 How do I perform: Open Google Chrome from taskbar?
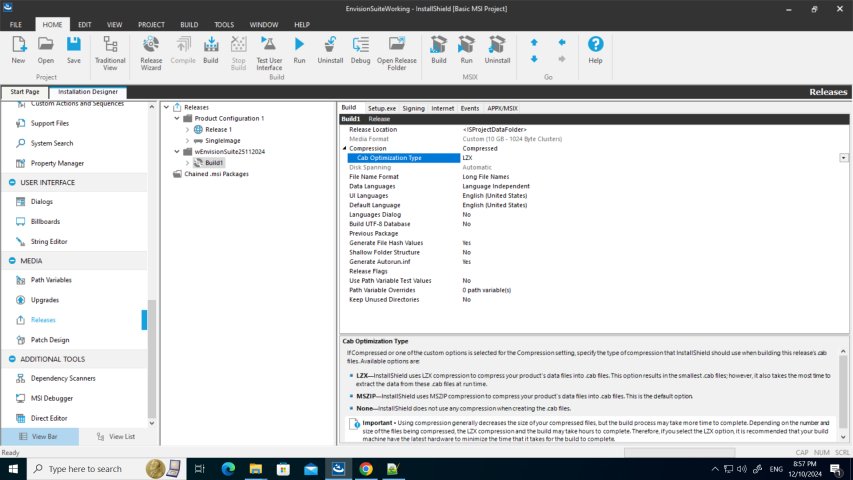click(366, 469)
